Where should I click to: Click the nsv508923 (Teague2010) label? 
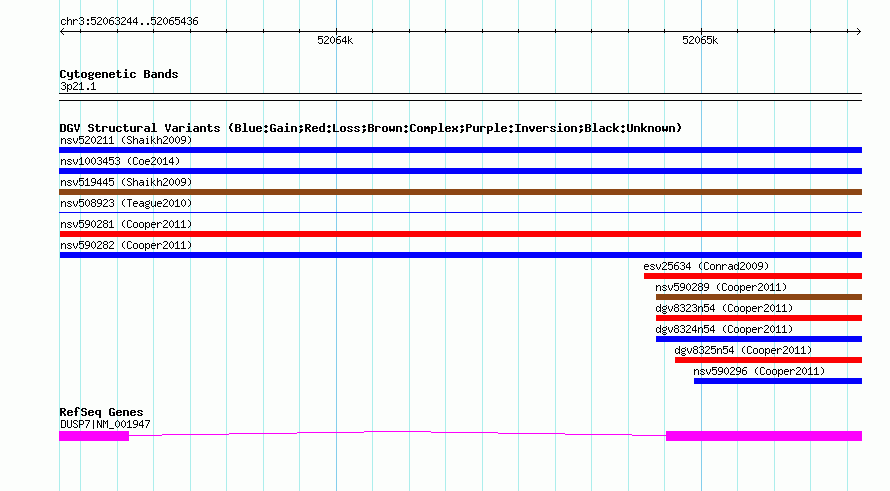[x=126, y=203]
